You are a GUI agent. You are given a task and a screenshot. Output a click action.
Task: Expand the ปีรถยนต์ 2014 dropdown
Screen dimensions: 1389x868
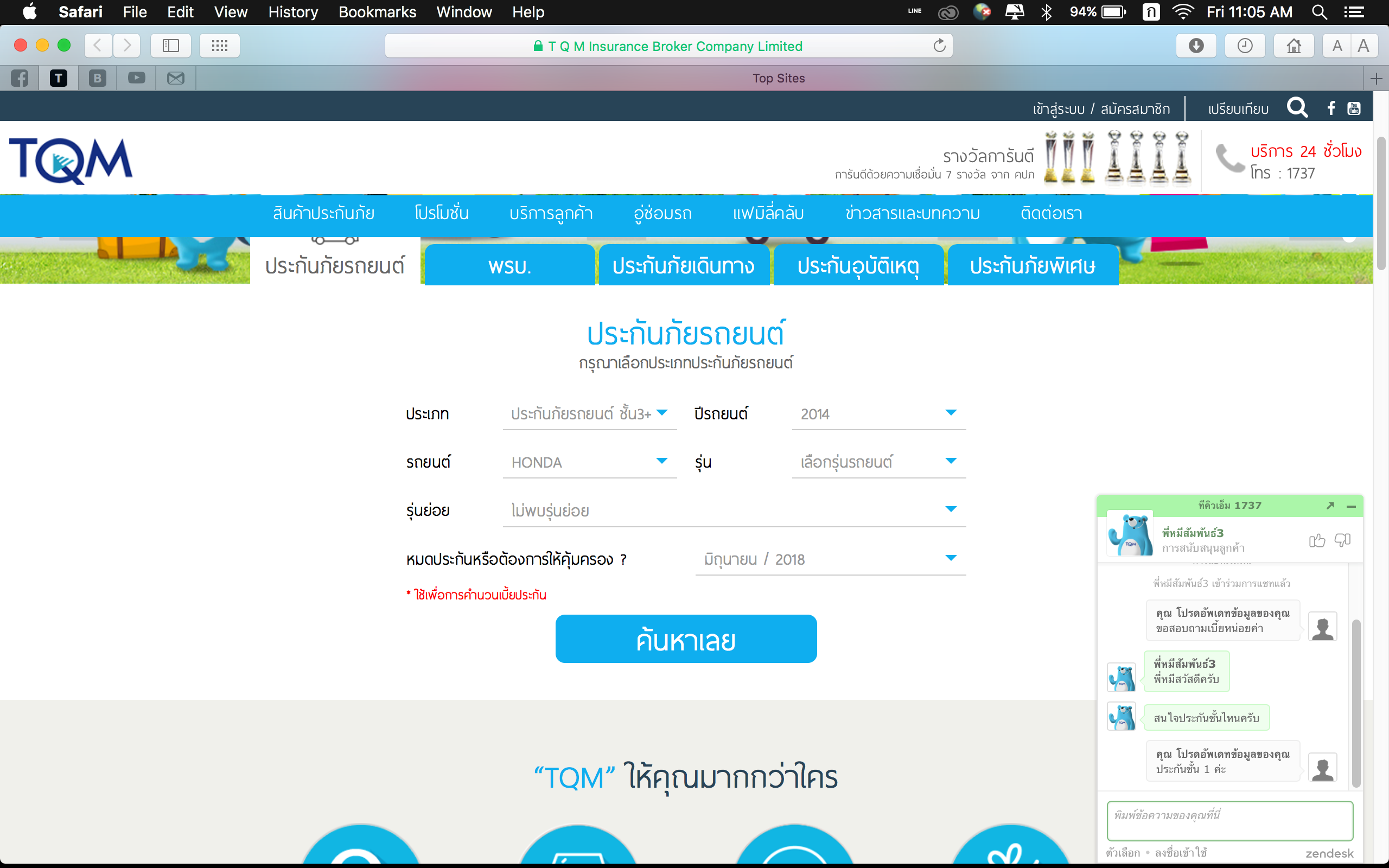pos(879,413)
